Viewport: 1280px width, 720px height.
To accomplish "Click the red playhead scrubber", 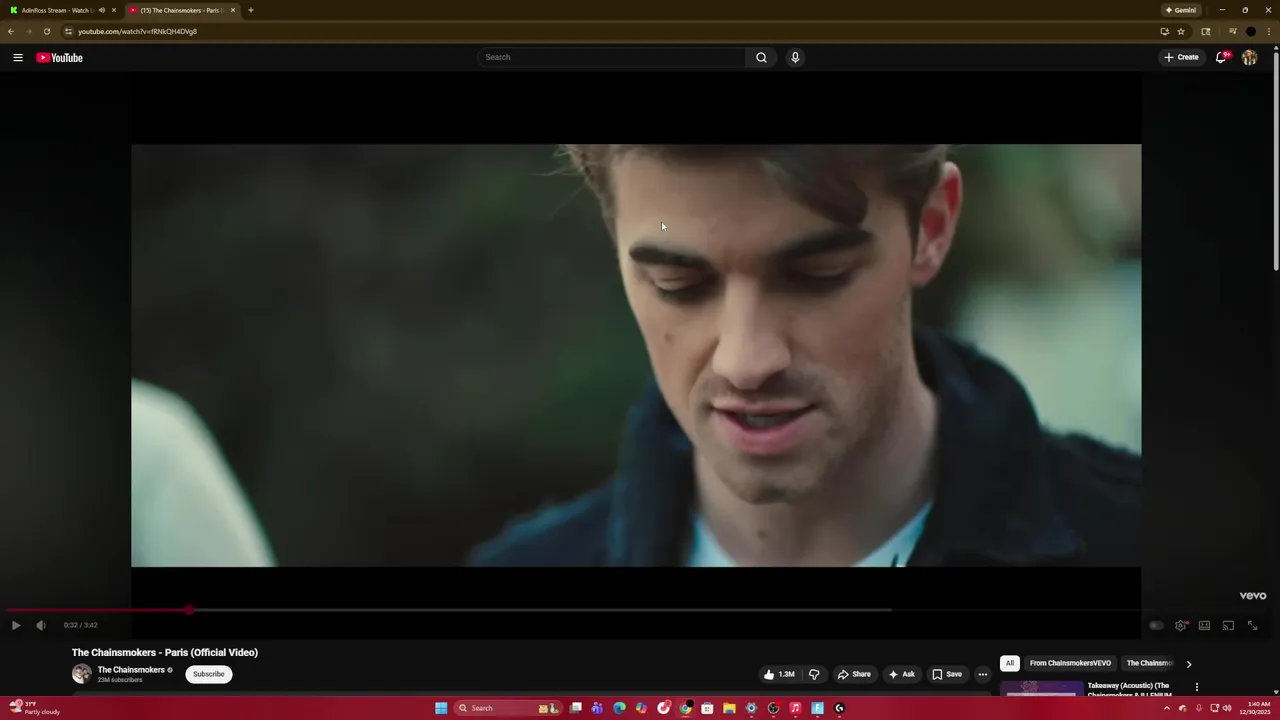I will (189, 609).
